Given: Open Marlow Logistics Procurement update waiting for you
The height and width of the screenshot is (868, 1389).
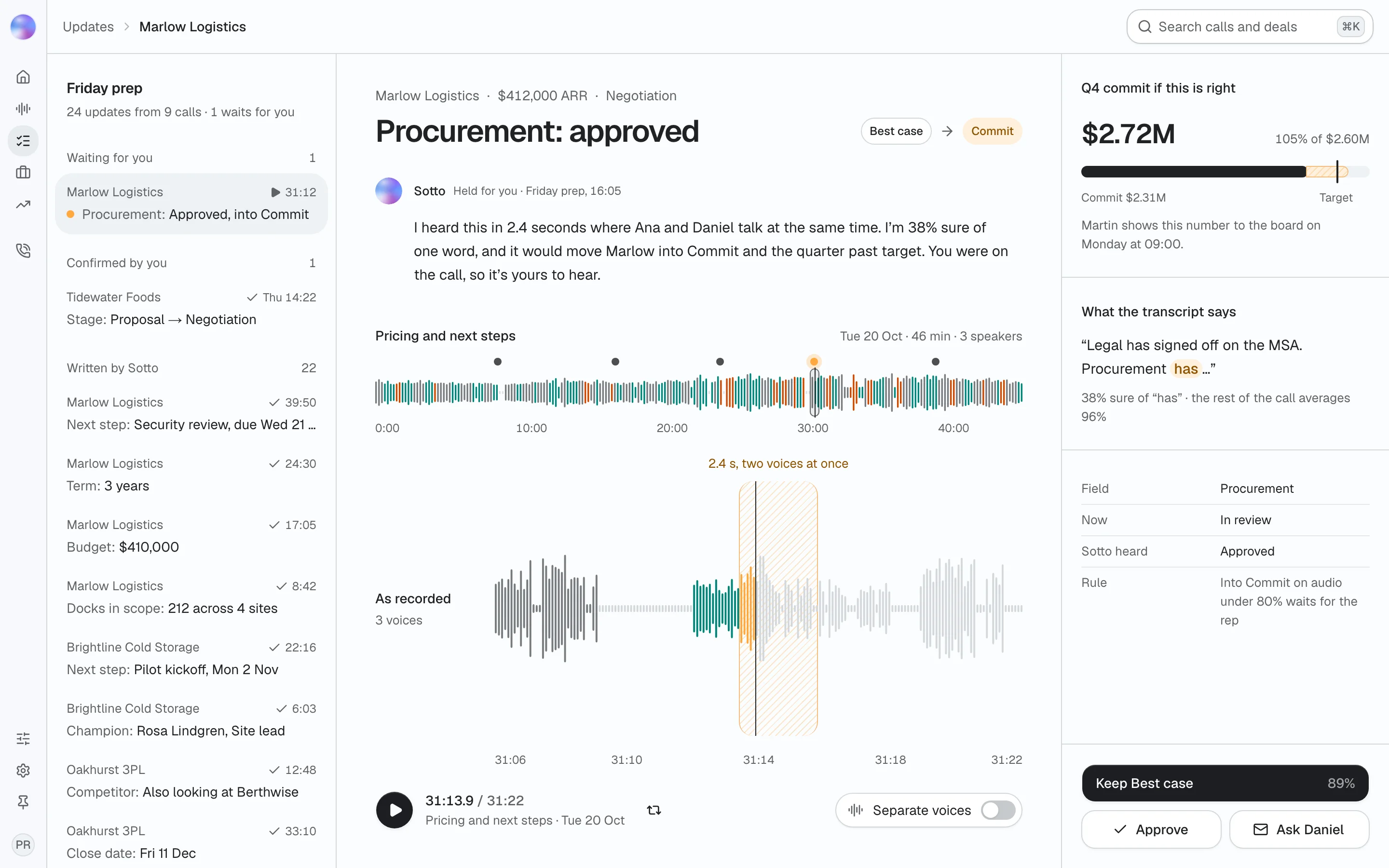Looking at the screenshot, I should click(x=191, y=203).
